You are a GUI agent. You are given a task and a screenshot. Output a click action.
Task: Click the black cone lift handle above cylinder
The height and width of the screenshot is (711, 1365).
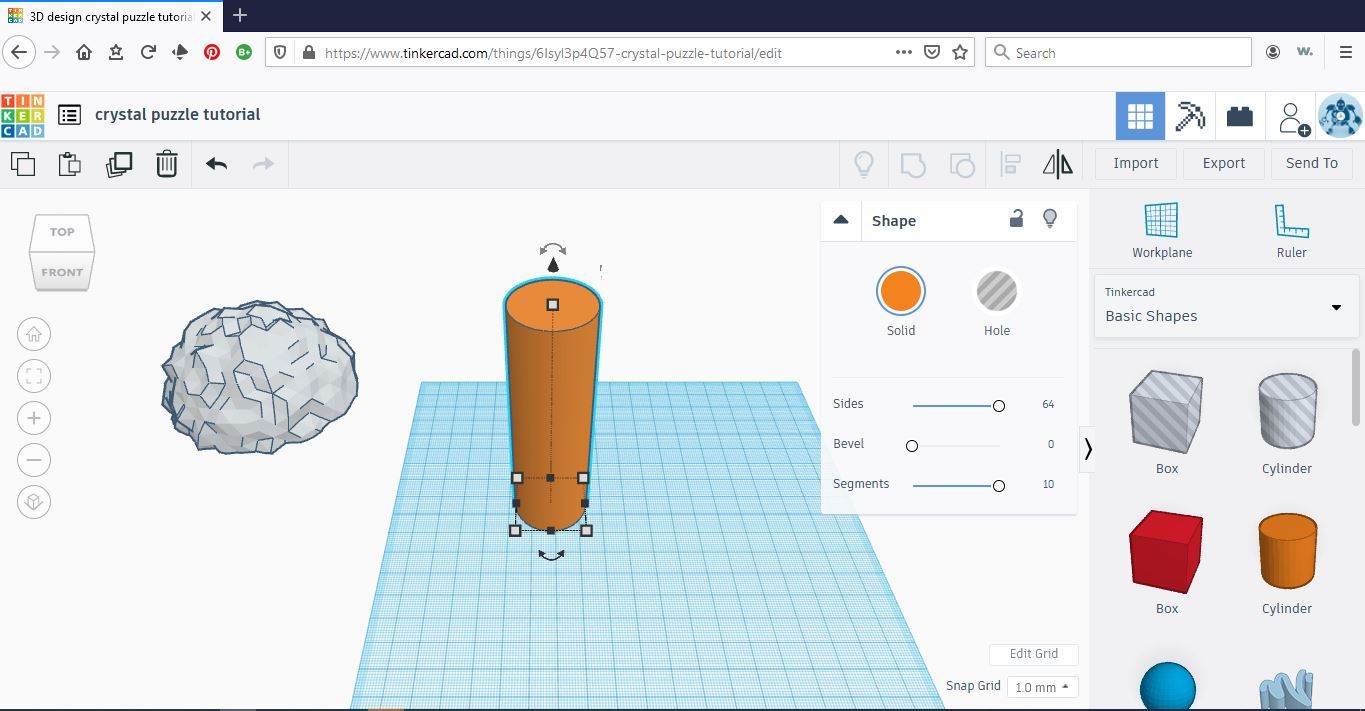553,265
